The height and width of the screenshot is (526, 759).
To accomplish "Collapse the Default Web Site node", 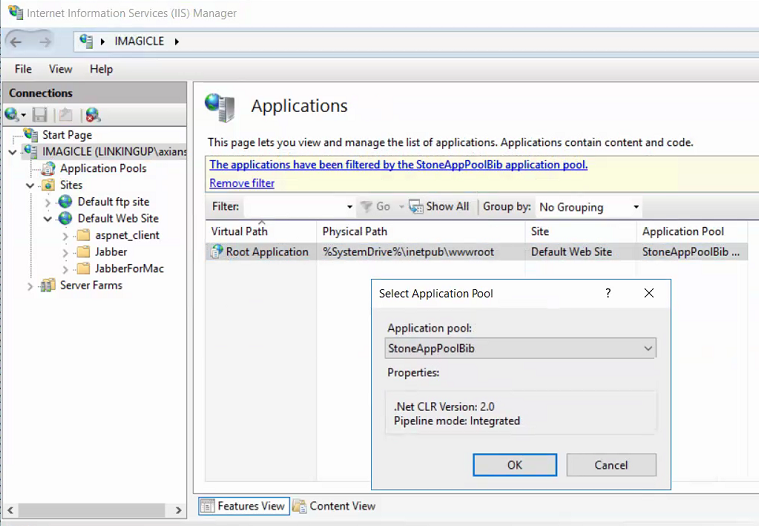I will coord(48,219).
